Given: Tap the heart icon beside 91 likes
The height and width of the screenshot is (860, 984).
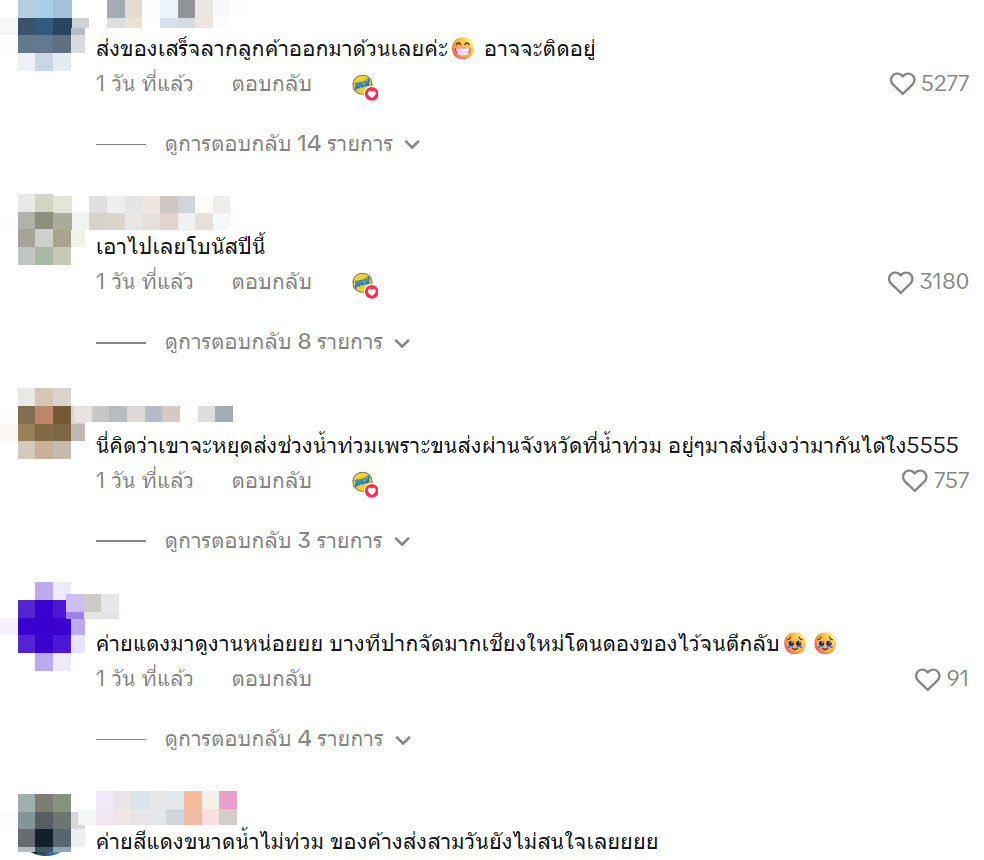Looking at the screenshot, I should point(928,679).
